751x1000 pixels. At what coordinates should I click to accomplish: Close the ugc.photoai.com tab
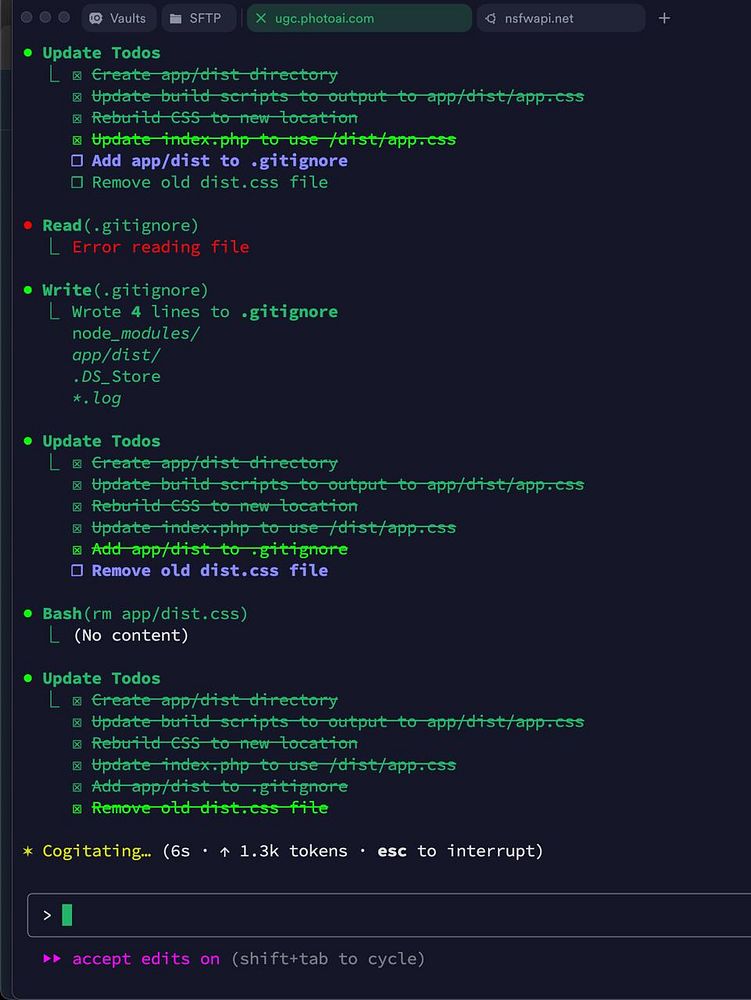pyautogui.click(x=261, y=18)
